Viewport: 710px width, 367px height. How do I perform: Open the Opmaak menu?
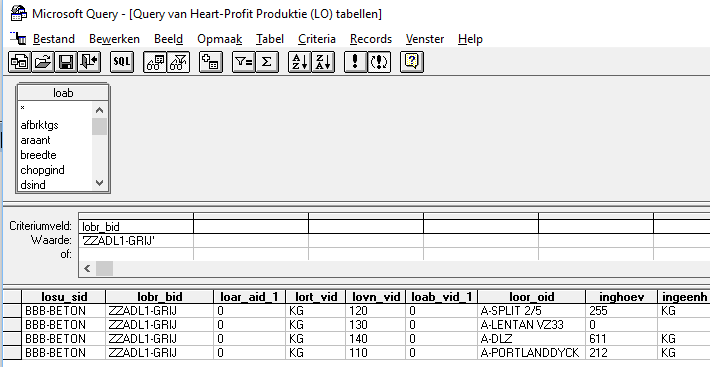tap(220, 39)
